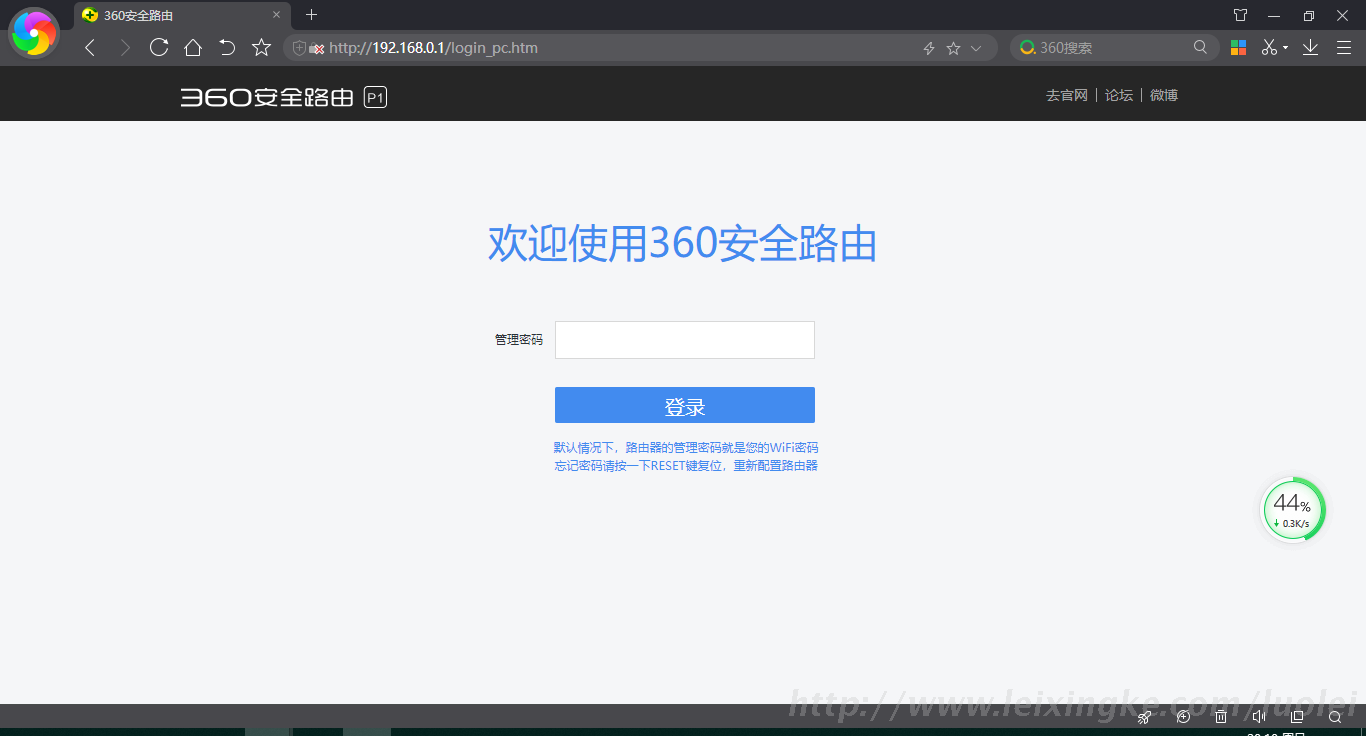Open the browser main menu

pos(1343,48)
